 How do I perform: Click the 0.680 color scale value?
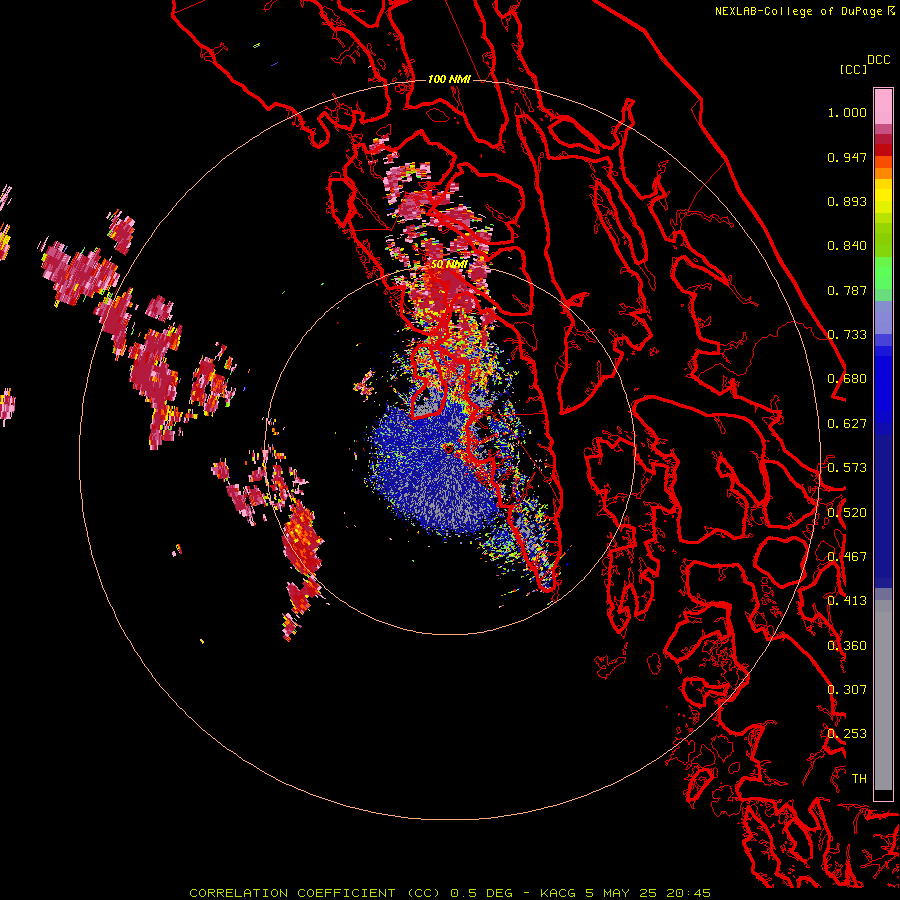point(847,379)
